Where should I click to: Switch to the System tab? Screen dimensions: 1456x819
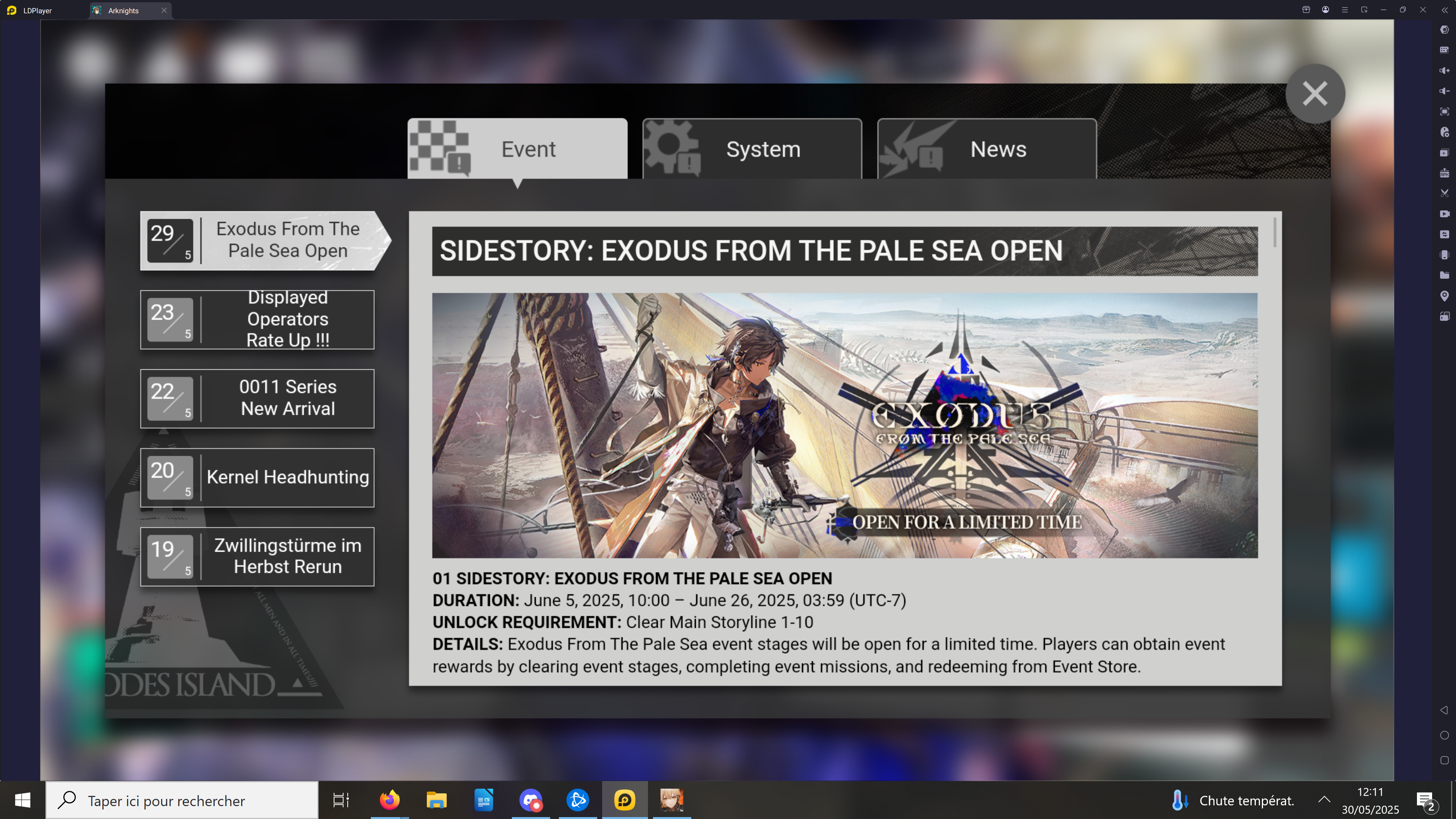752,149
